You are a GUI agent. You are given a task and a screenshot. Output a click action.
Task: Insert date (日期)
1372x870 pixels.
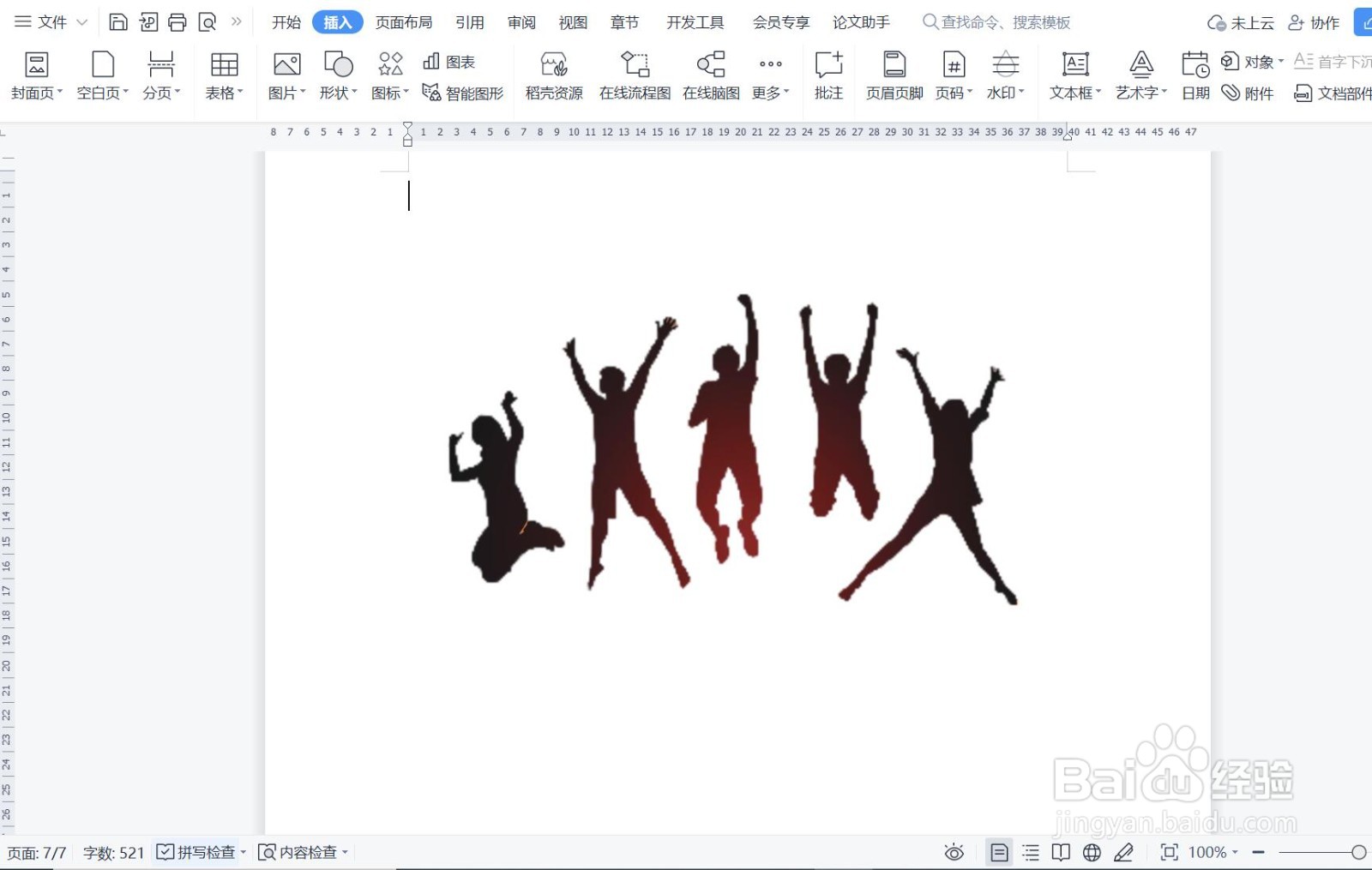click(1195, 75)
